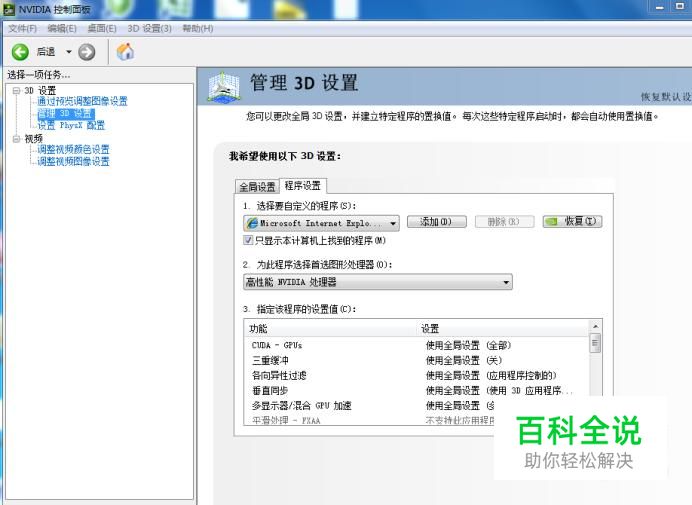Select 调整视频颜色设置 in the tree
Image resolution: width=692 pixels, height=505 pixels.
pos(73,149)
